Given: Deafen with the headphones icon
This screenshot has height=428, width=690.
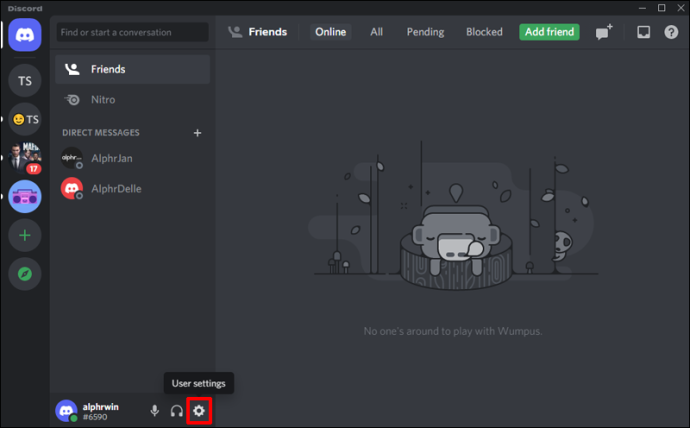Looking at the screenshot, I should point(176,411).
